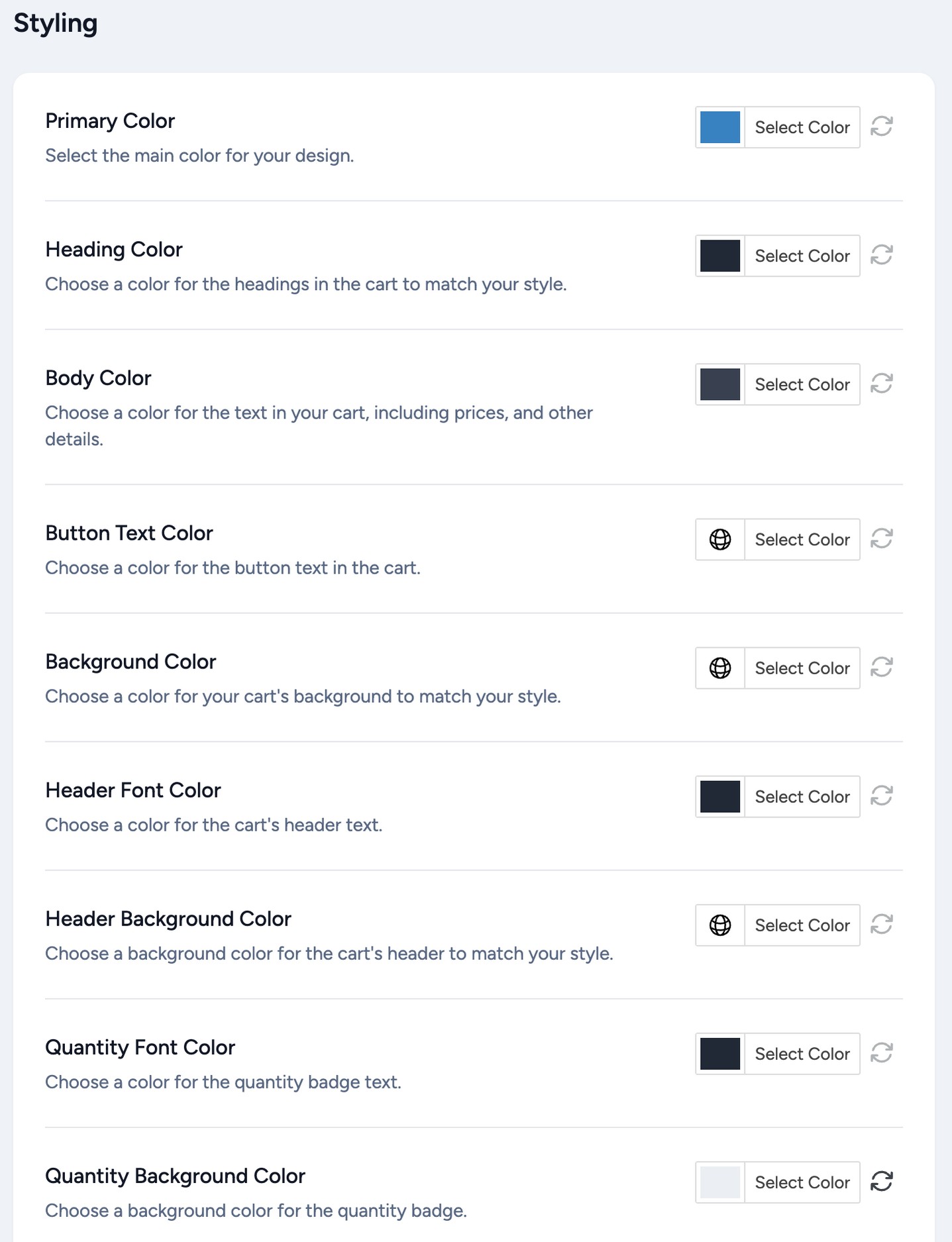Click the Background Color globe icon

click(720, 668)
